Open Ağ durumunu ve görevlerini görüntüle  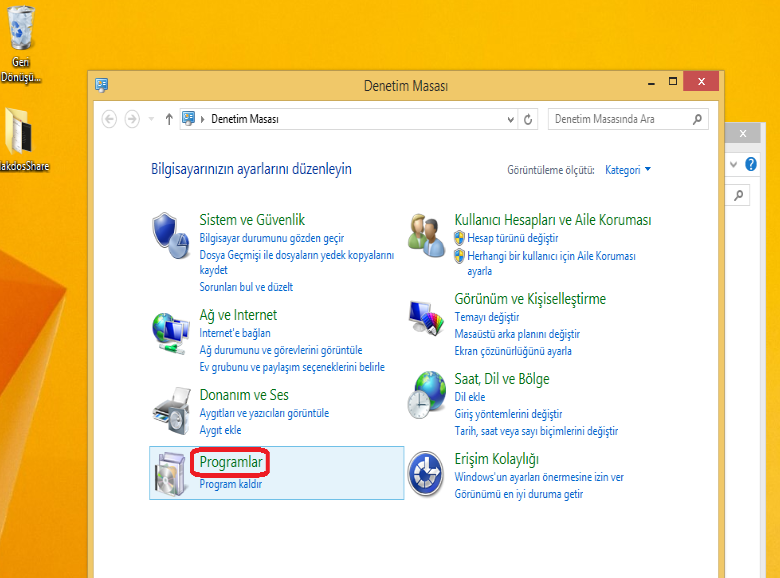(281, 350)
